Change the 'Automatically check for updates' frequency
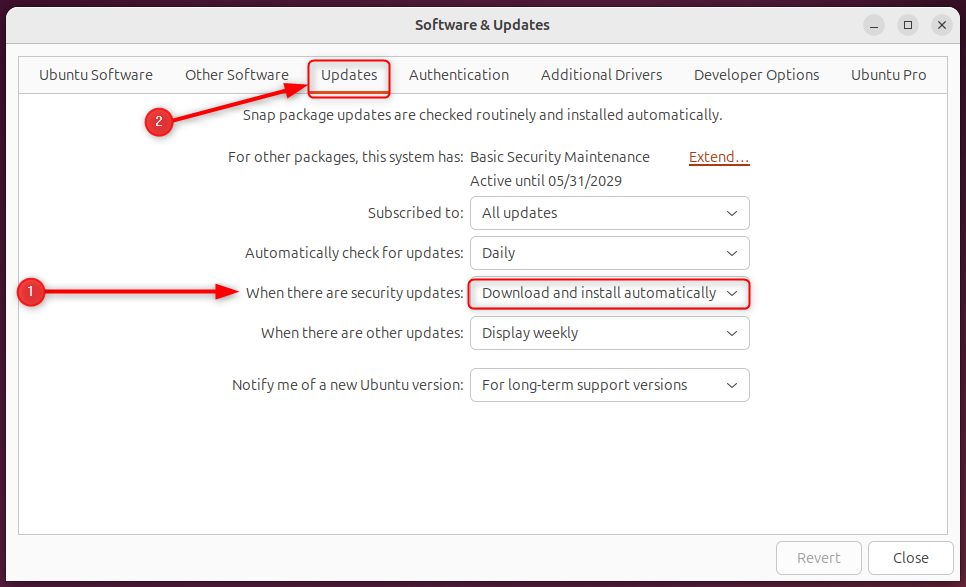The width and height of the screenshot is (966, 587). 609,253
